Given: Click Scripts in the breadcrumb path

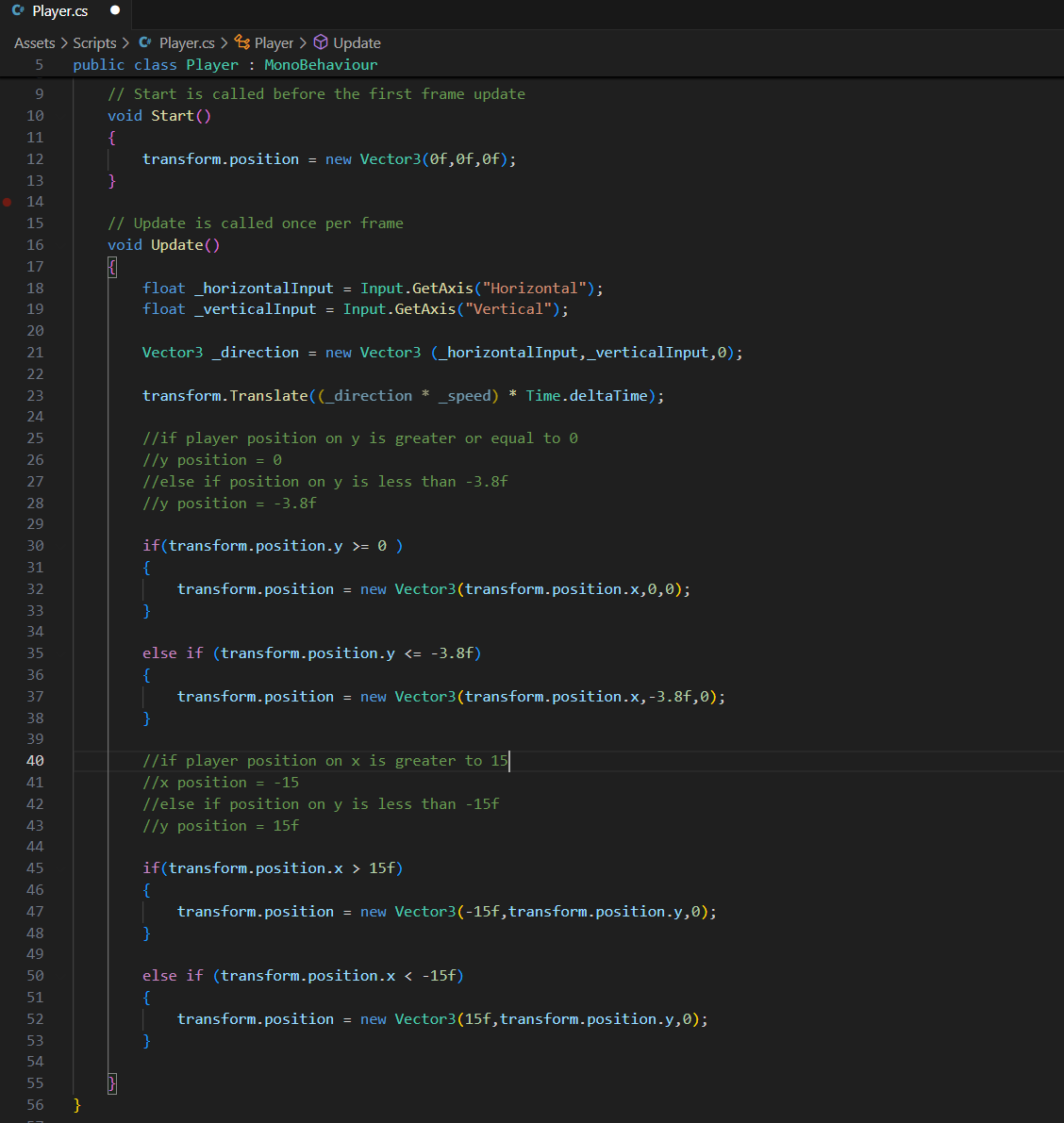Looking at the screenshot, I should pyautogui.click(x=94, y=42).
